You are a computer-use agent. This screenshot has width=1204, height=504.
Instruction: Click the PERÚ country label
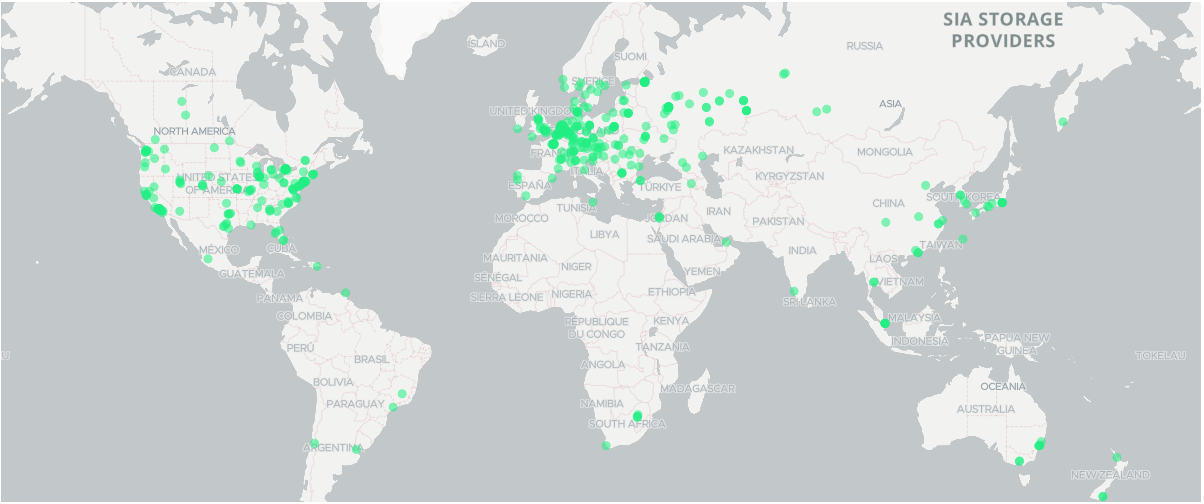(x=301, y=347)
